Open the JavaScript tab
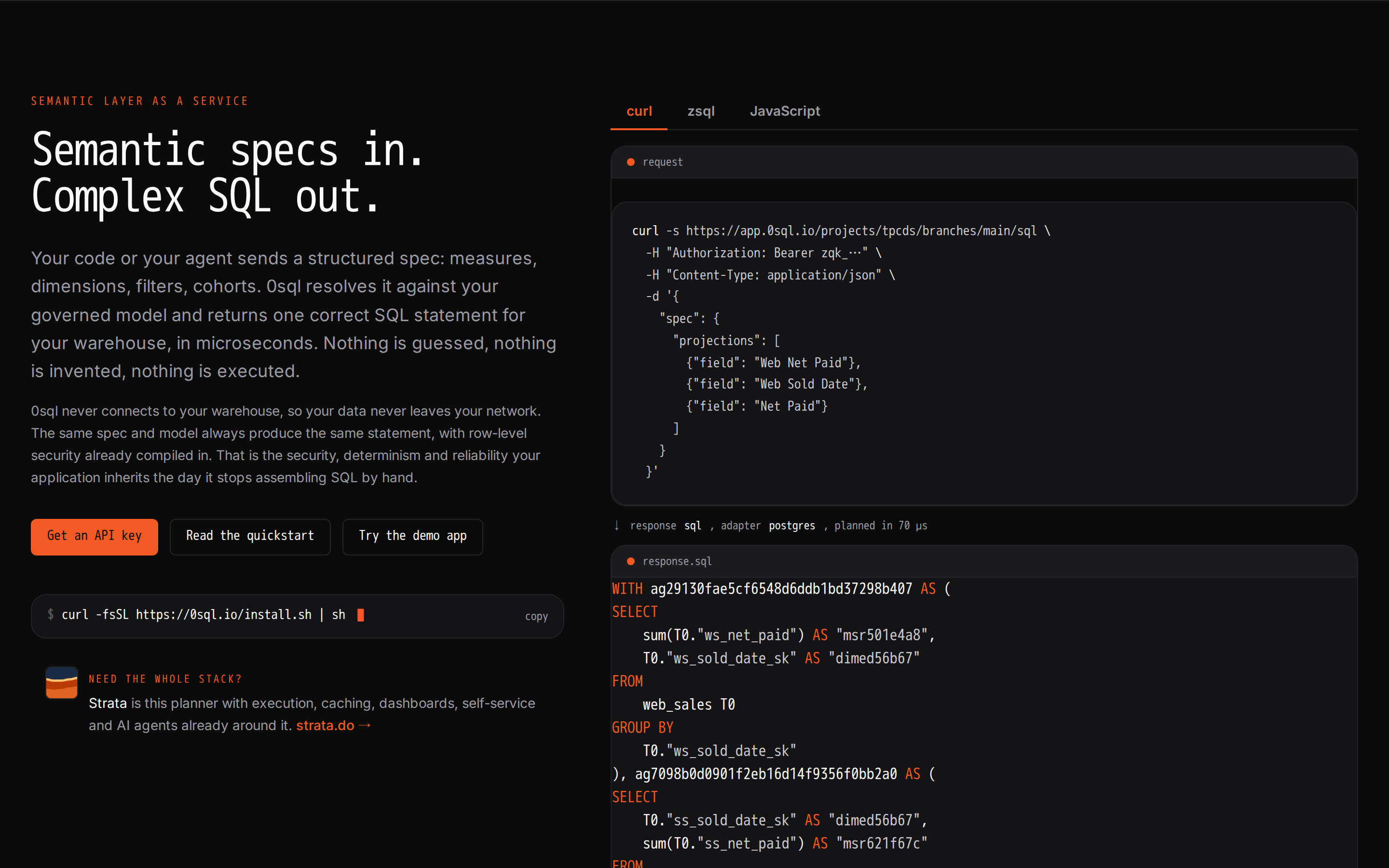Viewport: 1389px width, 868px height. [x=785, y=111]
